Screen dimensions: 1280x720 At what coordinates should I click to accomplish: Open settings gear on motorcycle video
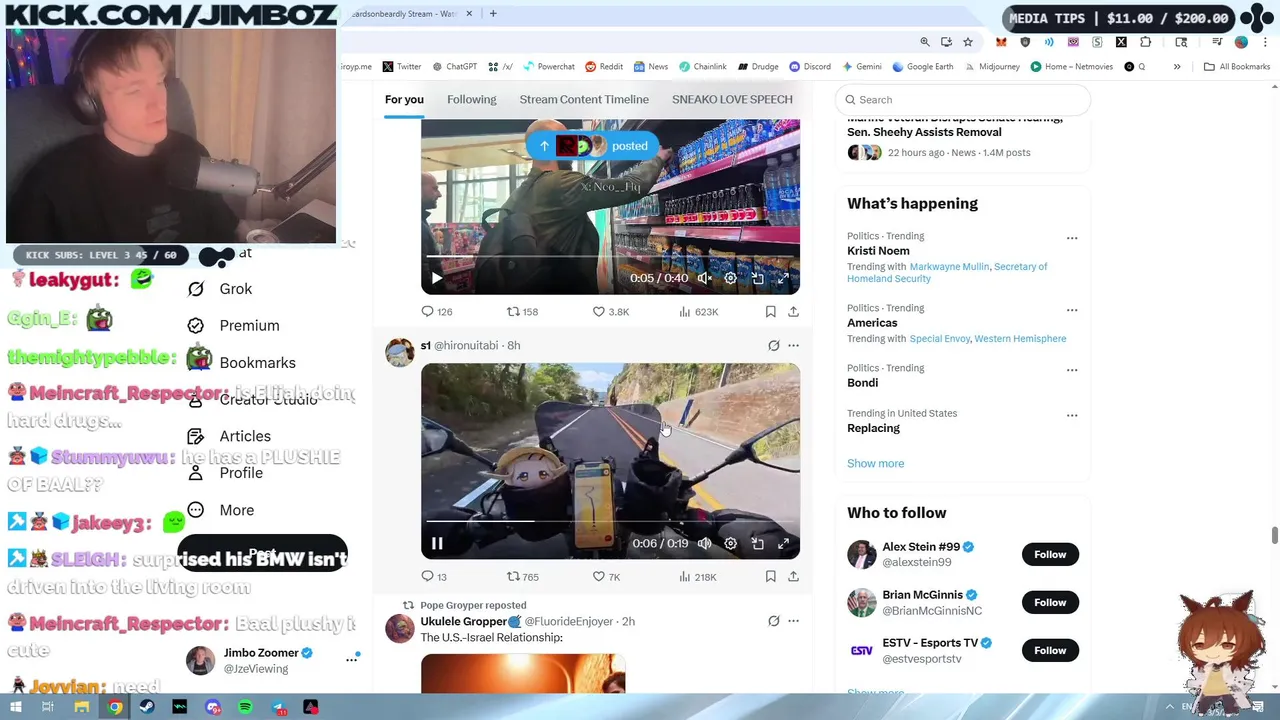tap(730, 544)
